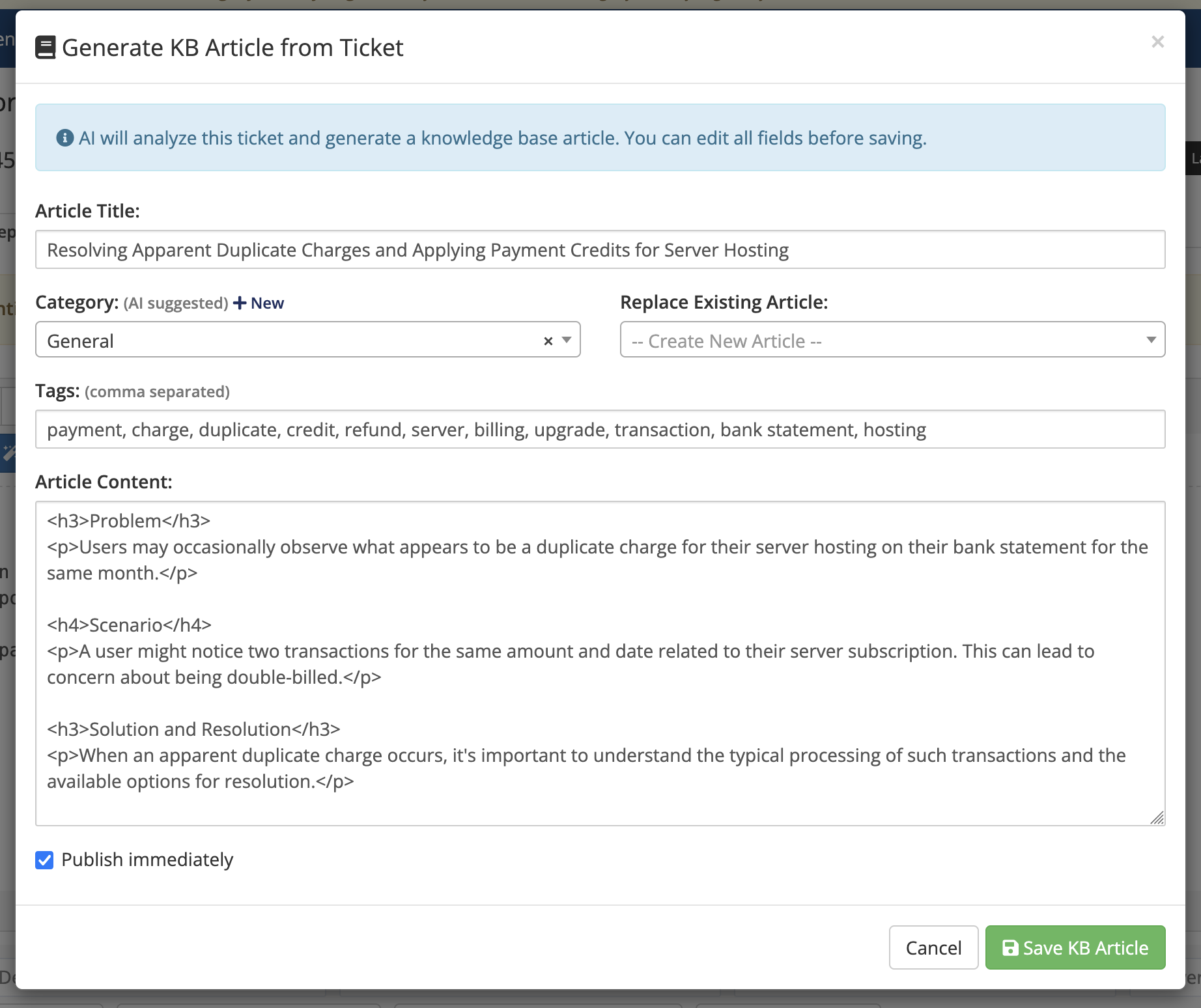Image resolution: width=1201 pixels, height=1008 pixels.
Task: Expand the Replace Existing Article dropdown
Action: [892, 340]
